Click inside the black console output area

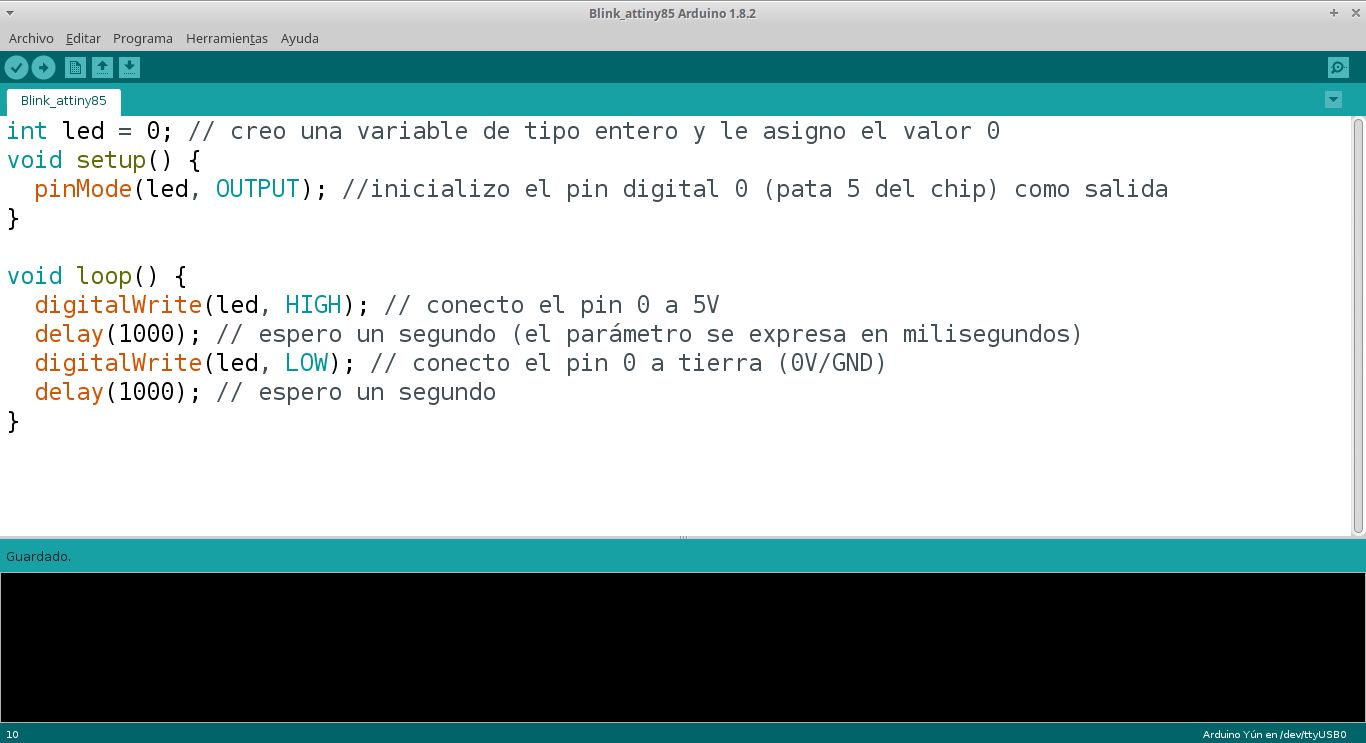[x=683, y=646]
